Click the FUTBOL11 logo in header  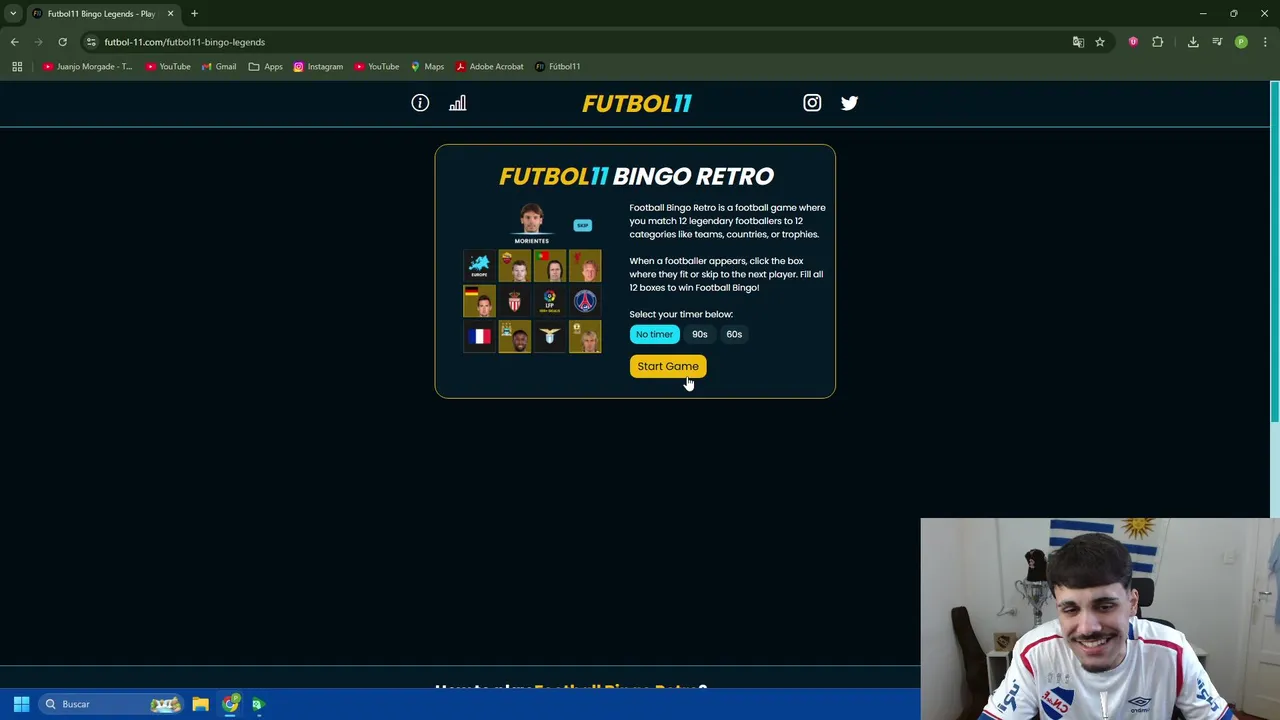[637, 103]
